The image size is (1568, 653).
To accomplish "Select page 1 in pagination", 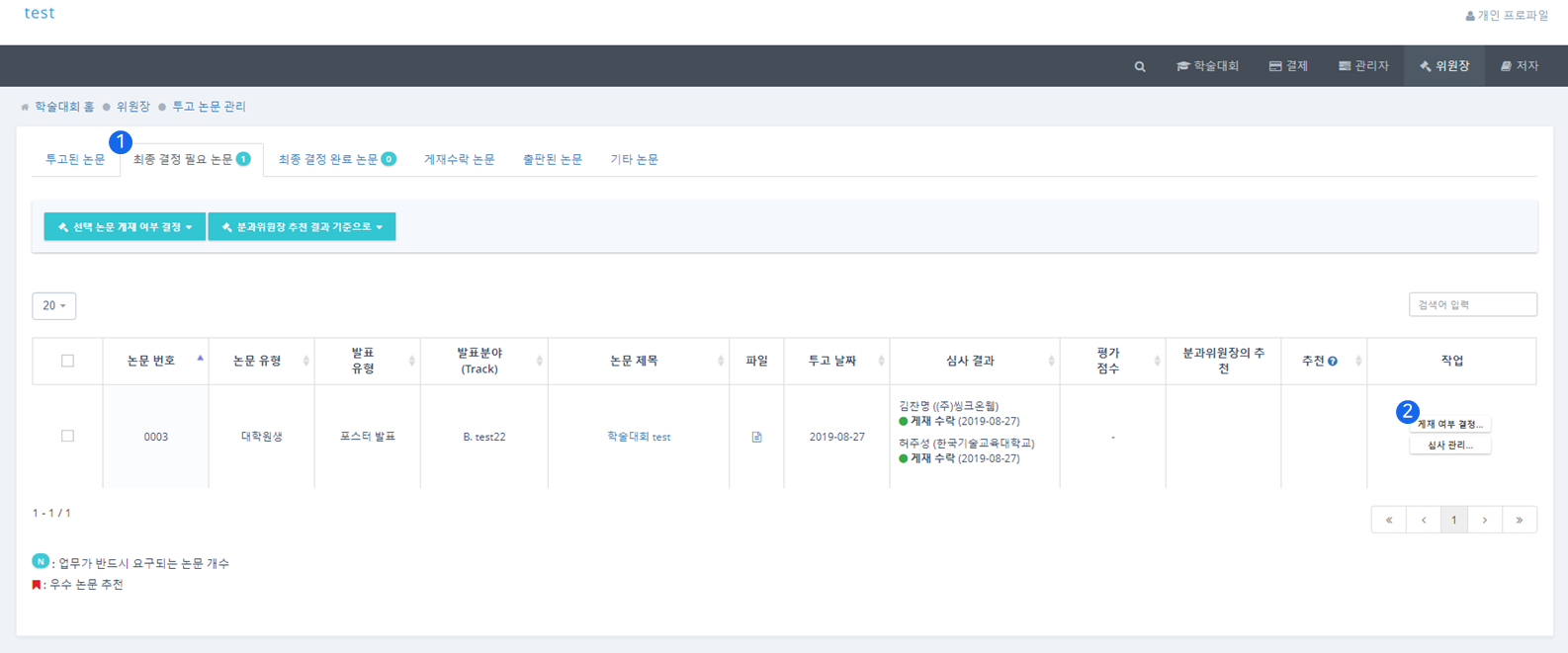I will tap(1453, 520).
